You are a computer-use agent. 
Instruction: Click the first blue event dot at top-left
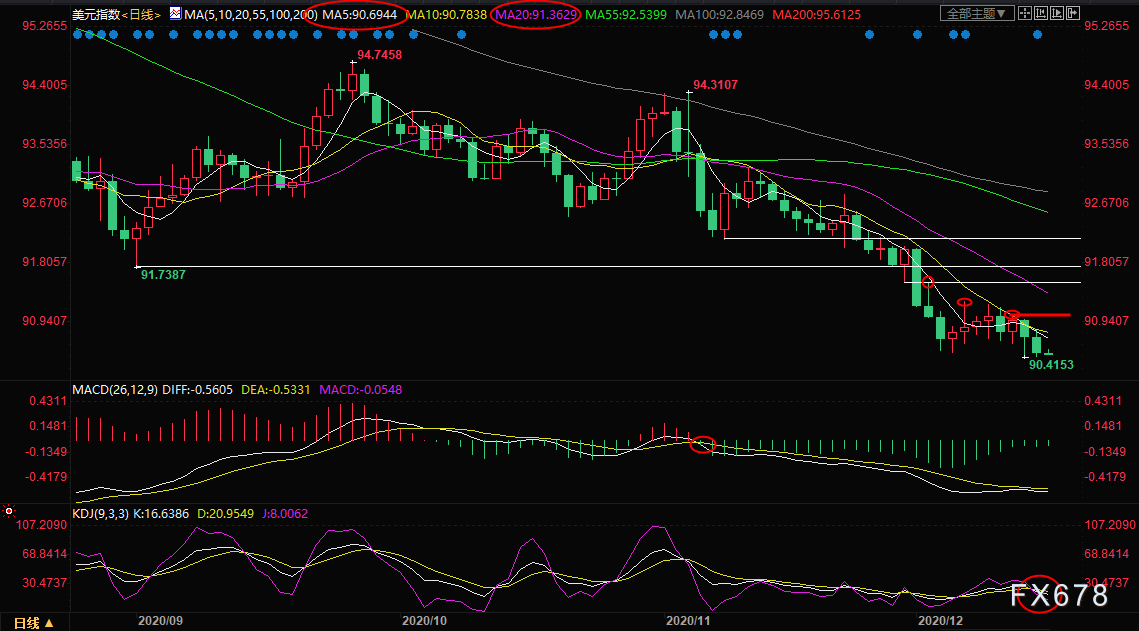[x=79, y=34]
